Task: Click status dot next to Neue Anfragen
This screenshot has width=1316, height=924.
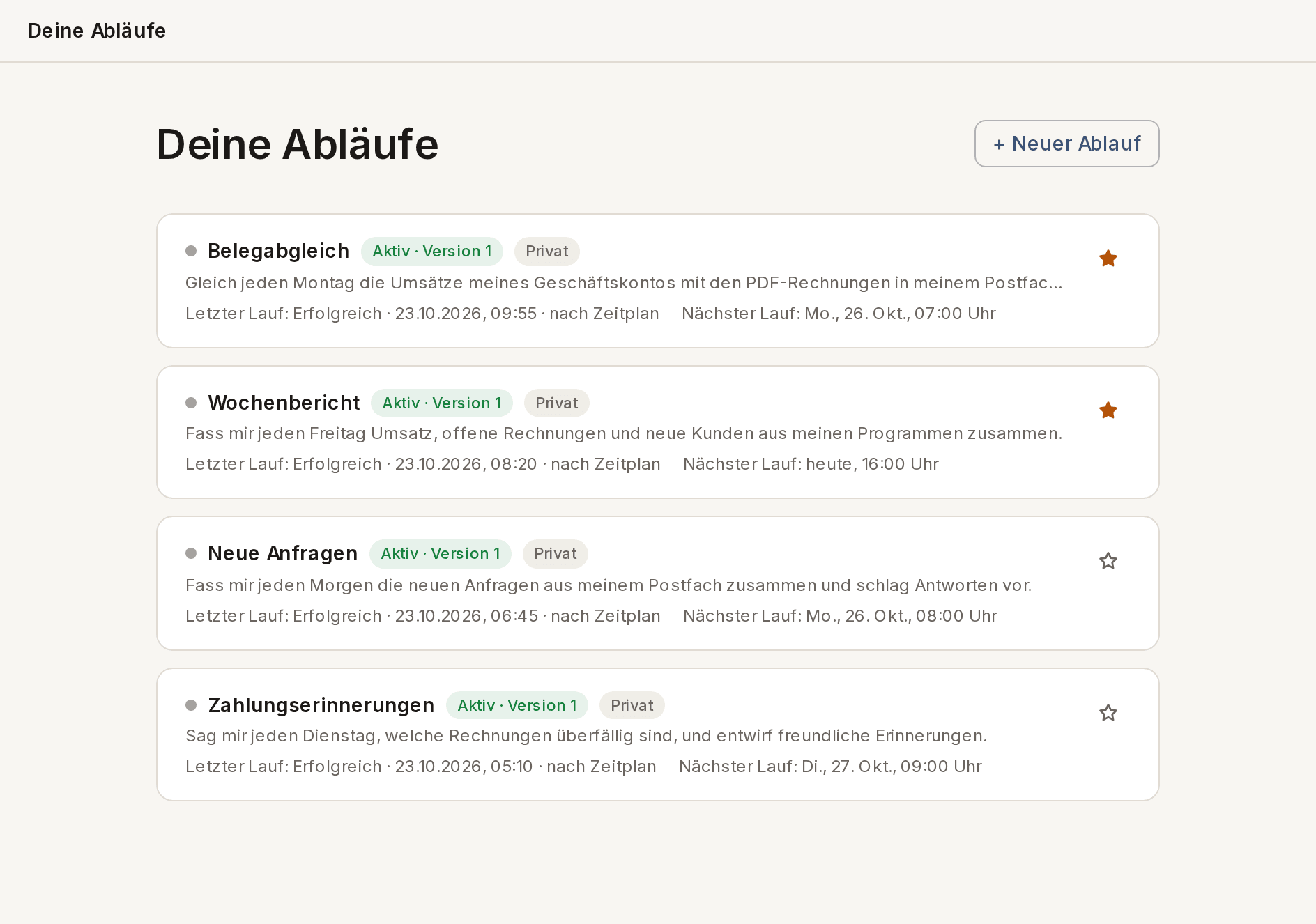Action: click(191, 553)
